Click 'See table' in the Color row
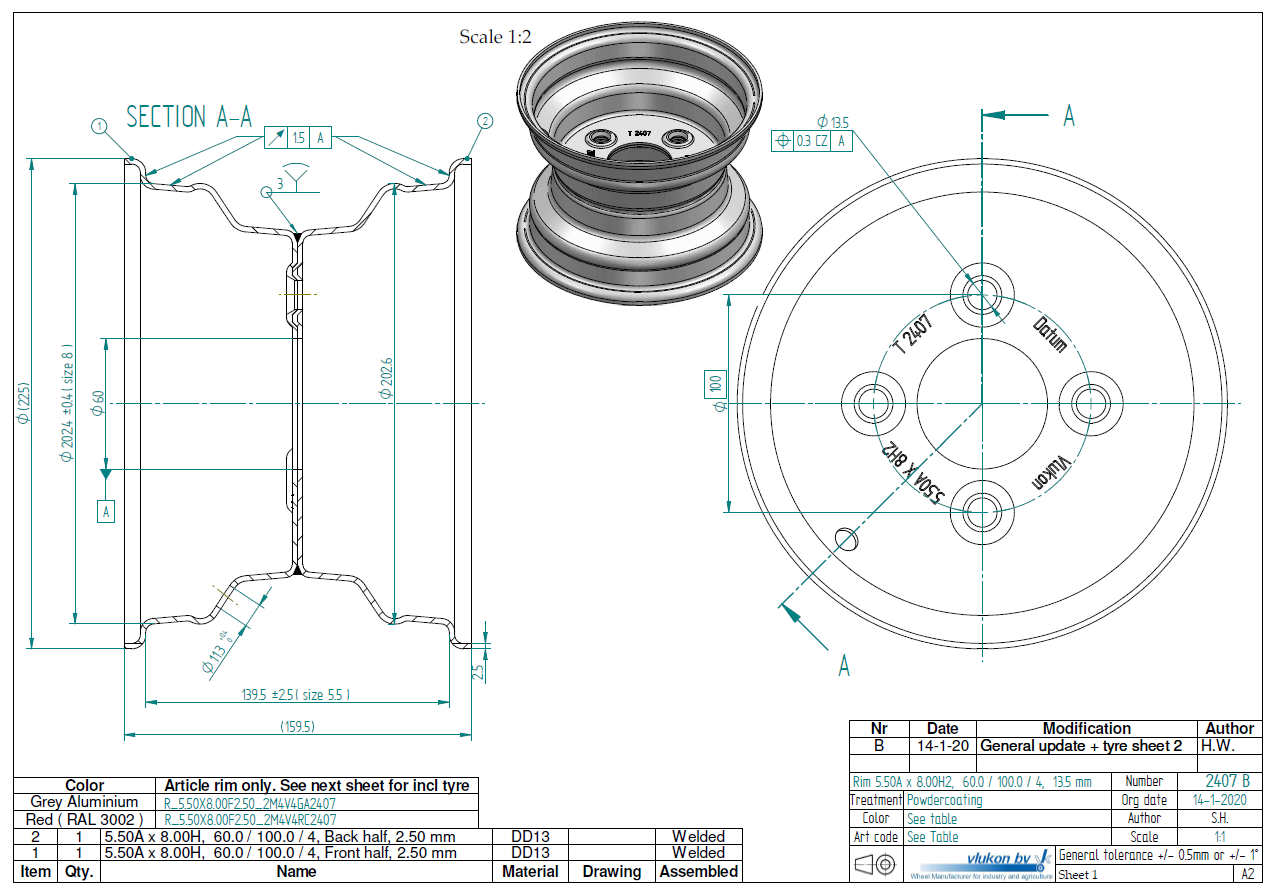The image size is (1272, 891). 932,818
